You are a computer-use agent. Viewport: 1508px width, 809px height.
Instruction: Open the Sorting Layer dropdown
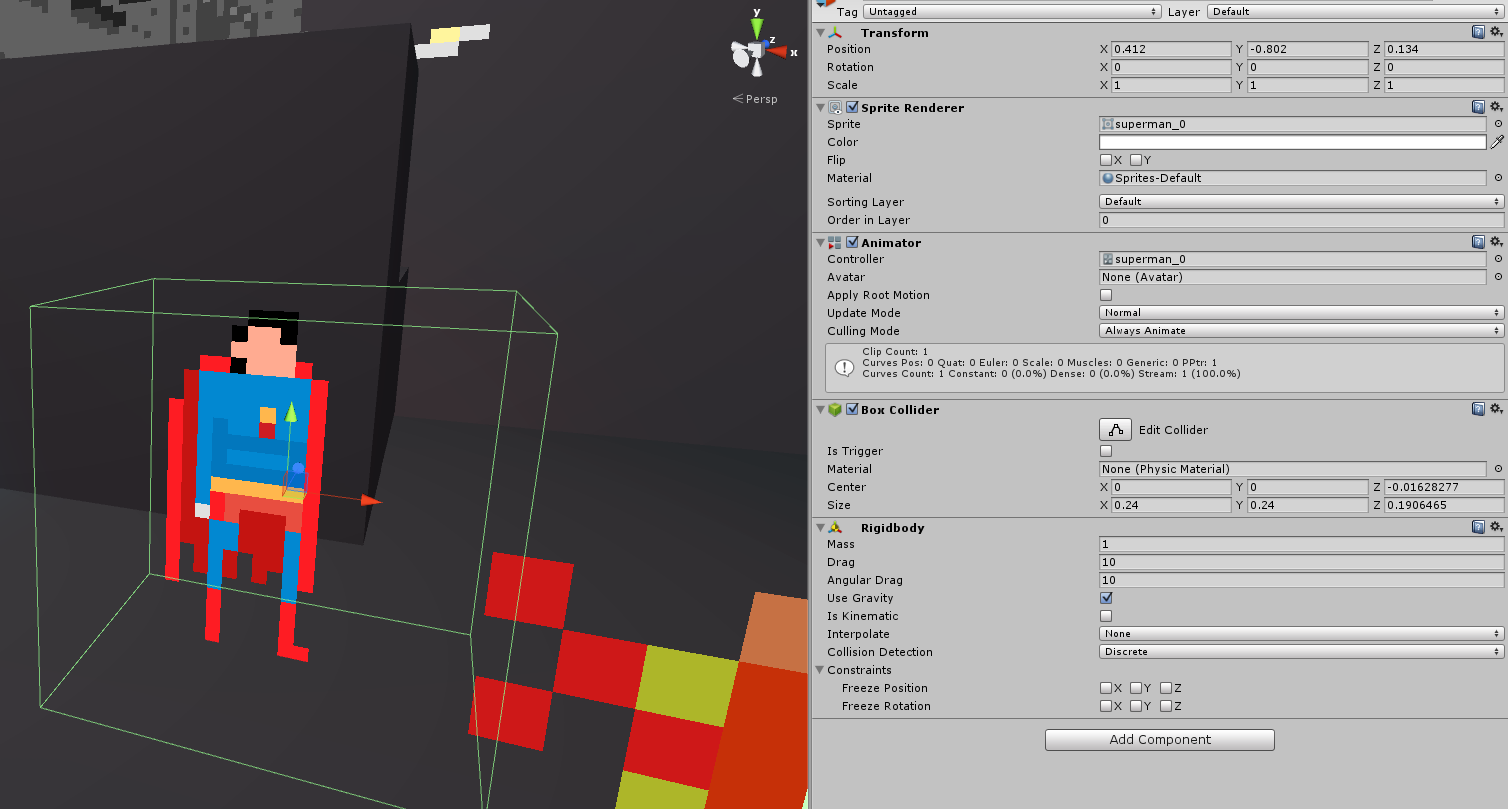pos(1301,202)
